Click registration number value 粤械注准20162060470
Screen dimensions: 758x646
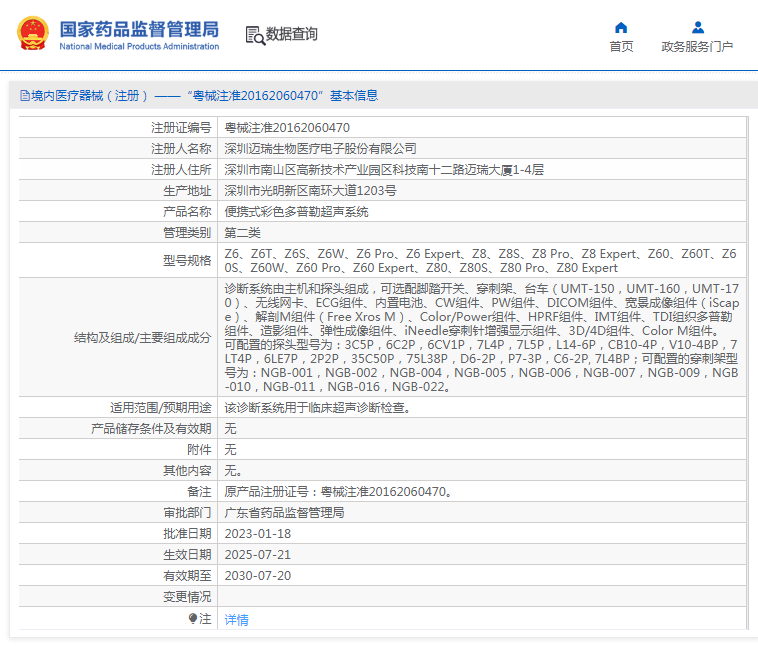click(287, 128)
